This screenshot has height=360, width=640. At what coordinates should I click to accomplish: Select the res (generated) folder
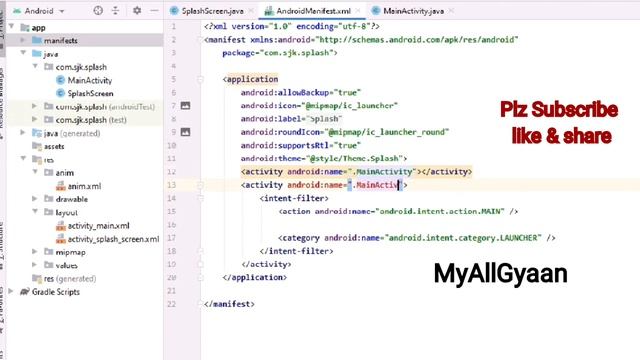pyautogui.click(x=69, y=279)
